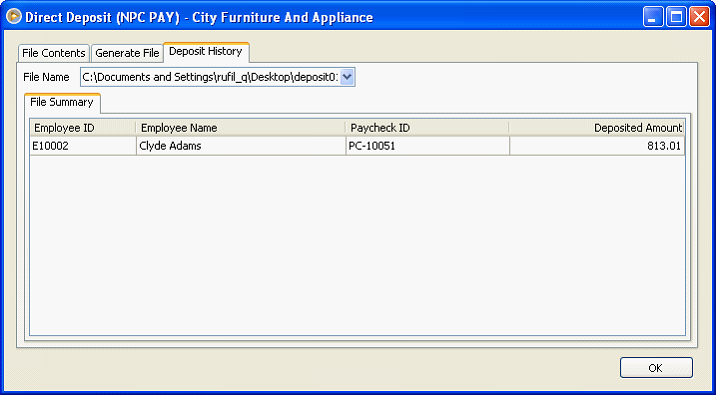
Task: Sort by Paycheck ID column header
Action: pyautogui.click(x=427, y=128)
